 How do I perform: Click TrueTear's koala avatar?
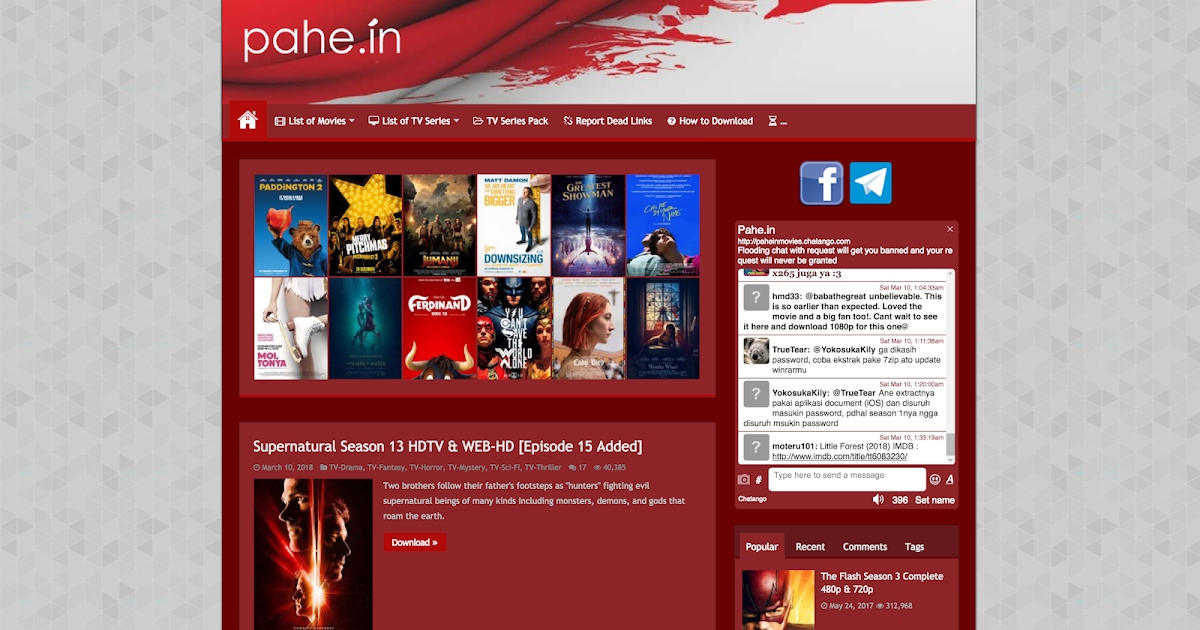pos(757,351)
